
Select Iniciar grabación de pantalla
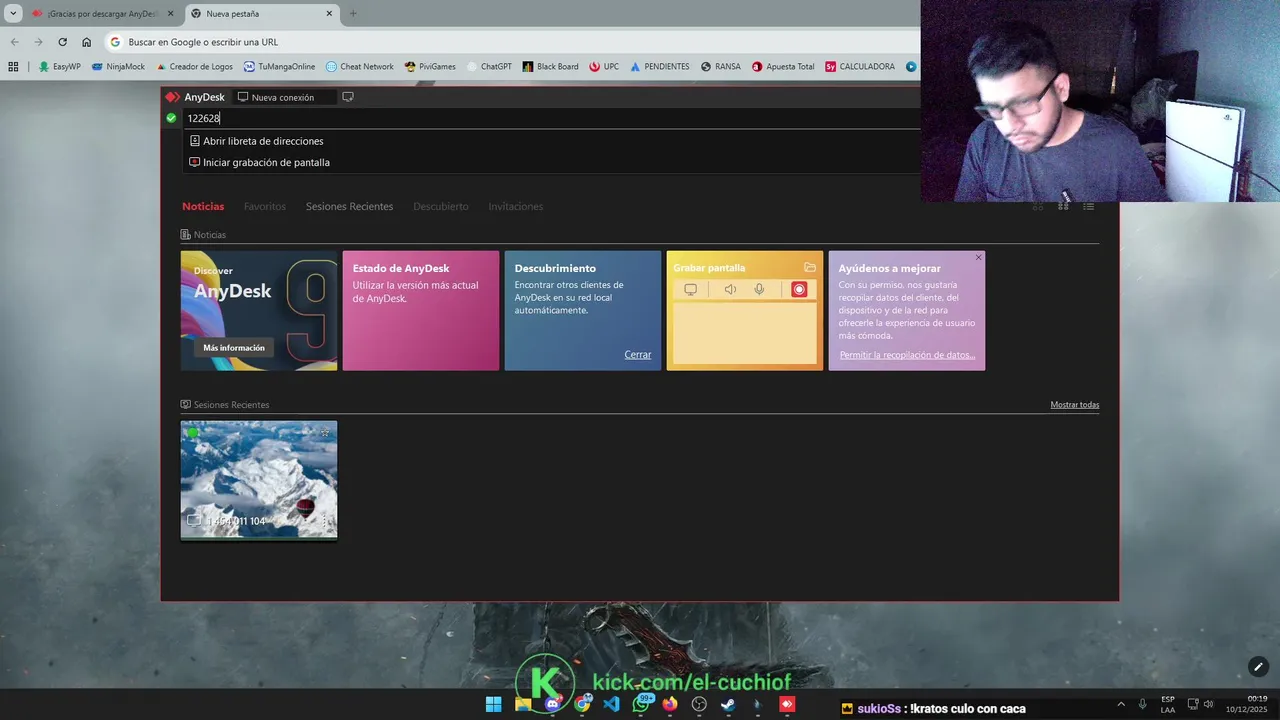tap(259, 162)
